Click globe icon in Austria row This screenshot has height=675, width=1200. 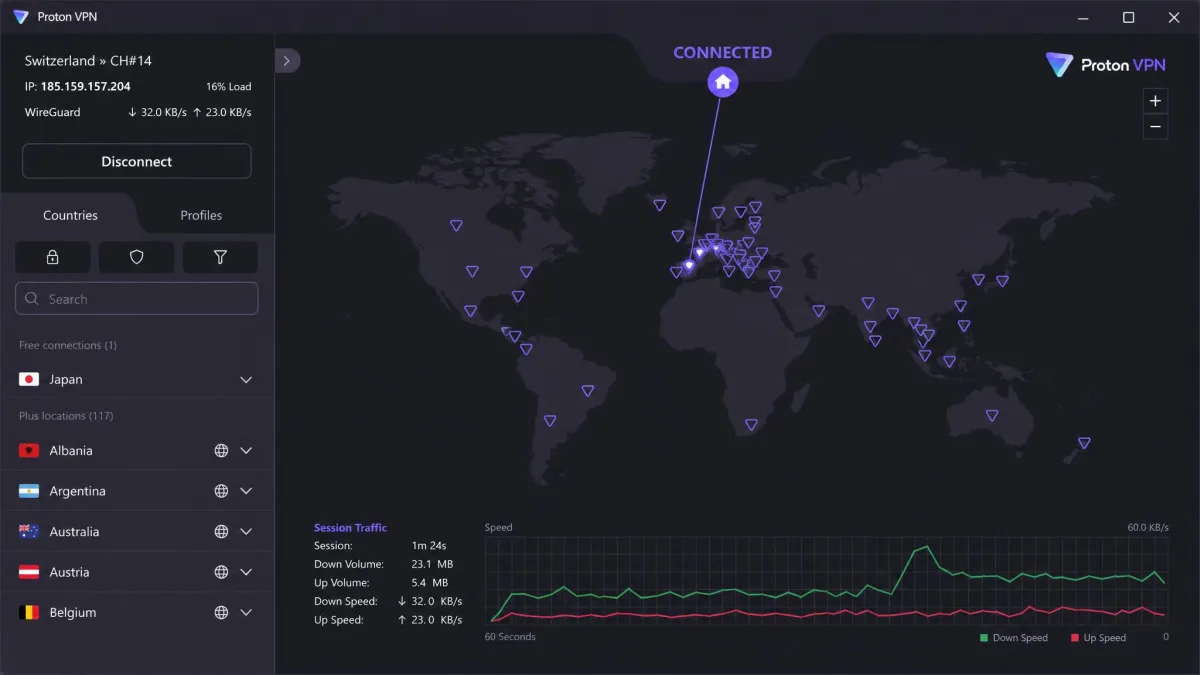tap(221, 572)
